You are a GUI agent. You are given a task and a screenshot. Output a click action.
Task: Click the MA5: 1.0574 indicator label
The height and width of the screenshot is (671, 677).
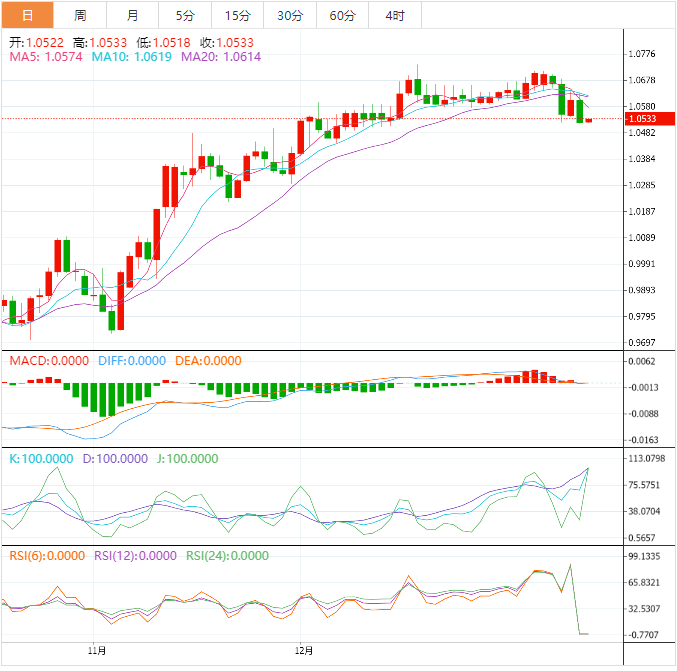click(x=46, y=58)
